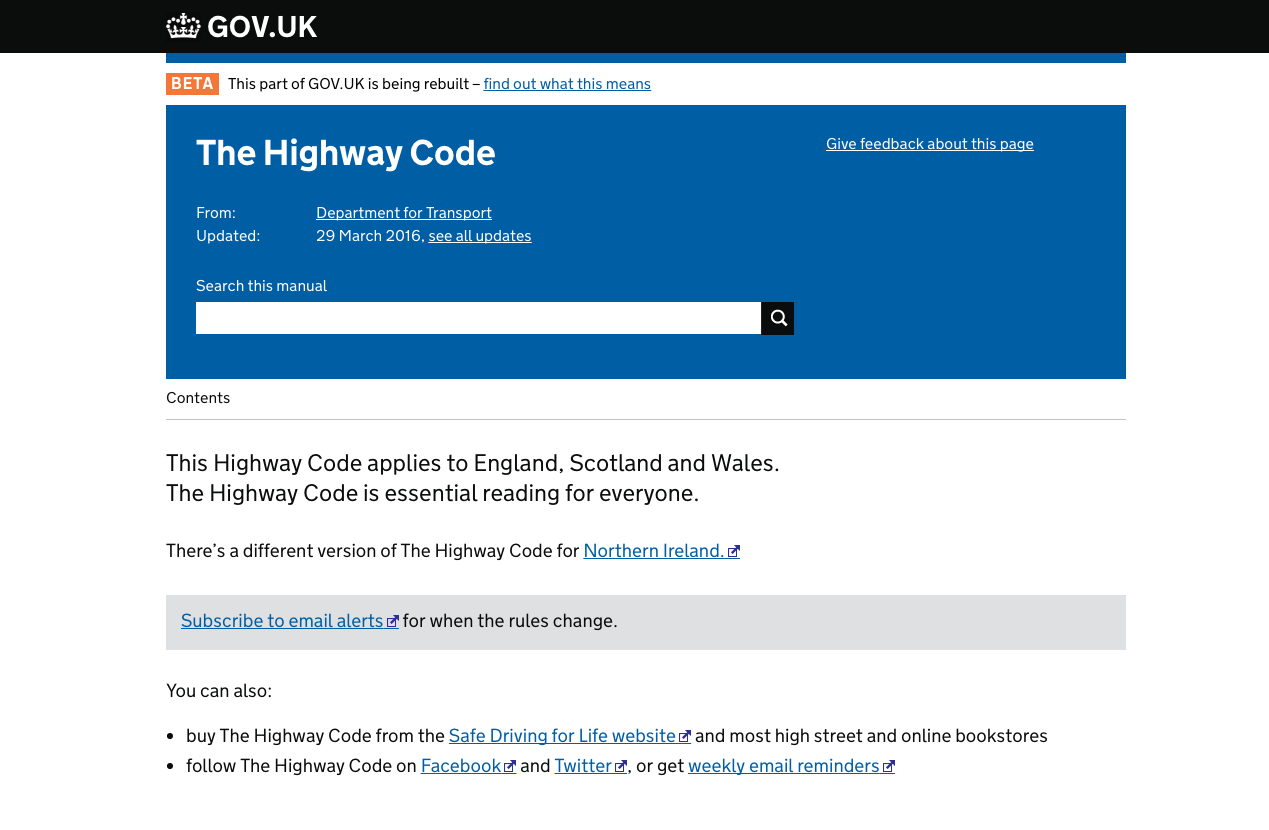This screenshot has height=830, width=1269.
Task: Give feedback about this page
Action: coord(930,144)
